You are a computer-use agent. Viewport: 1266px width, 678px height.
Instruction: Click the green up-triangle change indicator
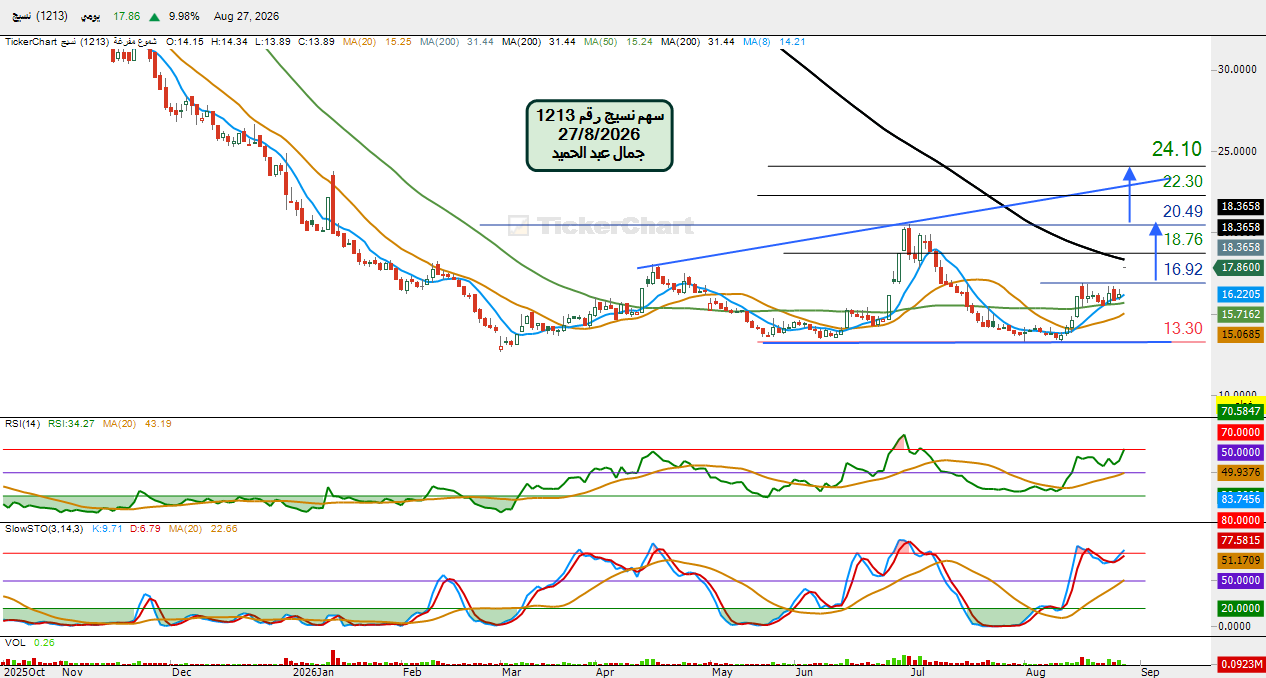coord(154,17)
